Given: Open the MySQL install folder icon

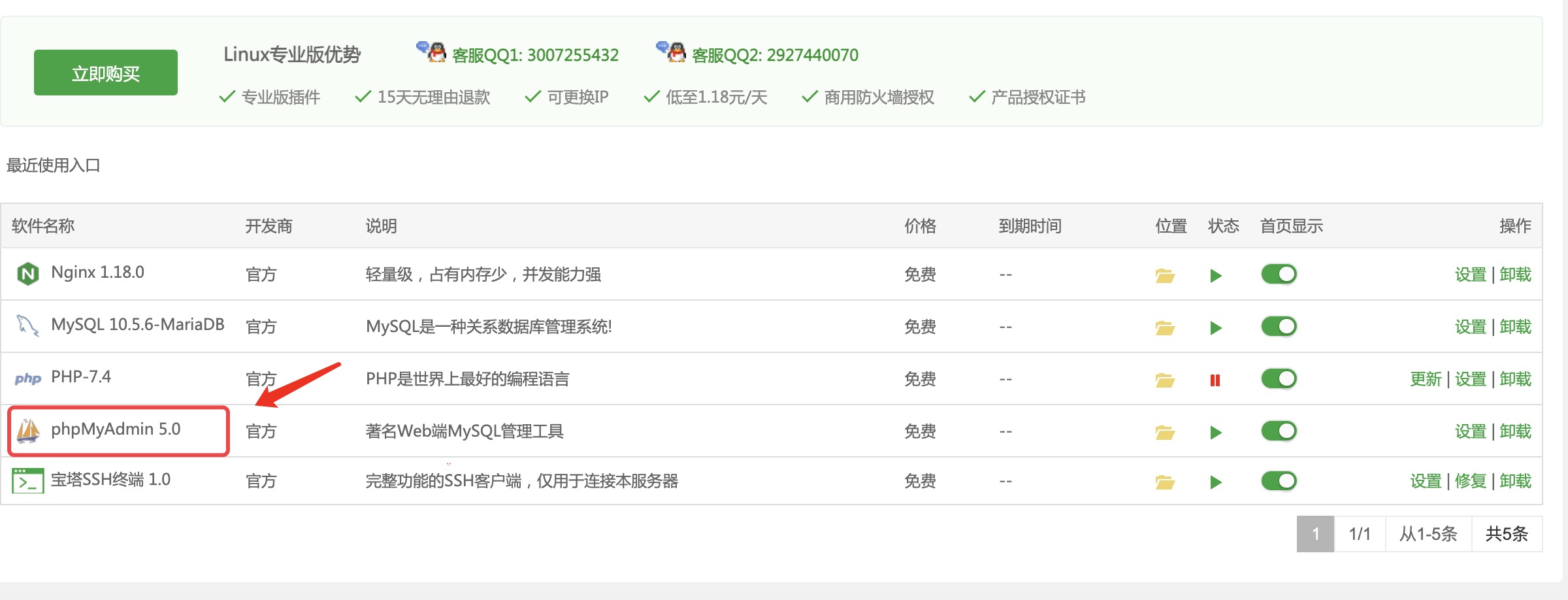Looking at the screenshot, I should (1165, 328).
